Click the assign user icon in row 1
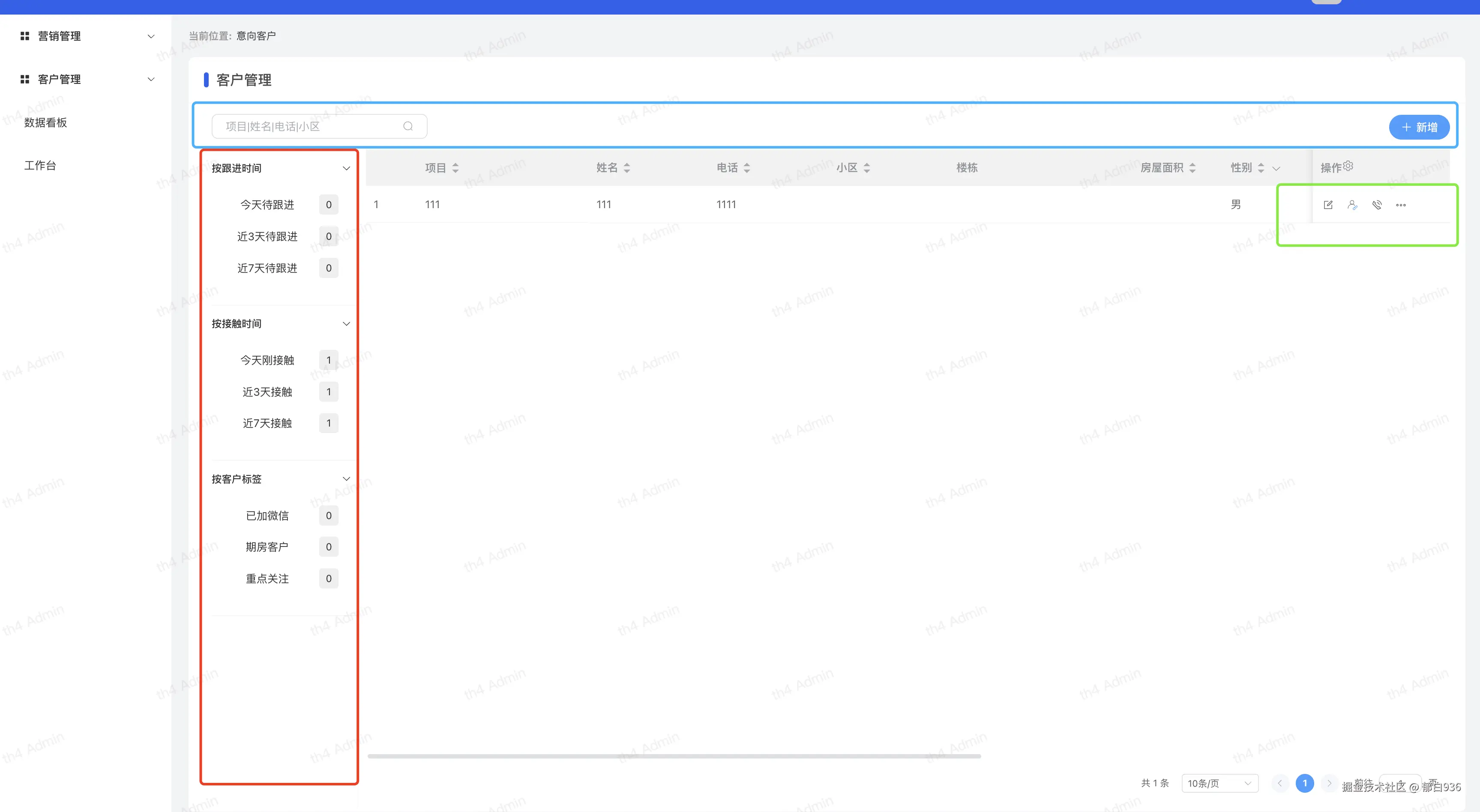1480x812 pixels. [x=1352, y=205]
